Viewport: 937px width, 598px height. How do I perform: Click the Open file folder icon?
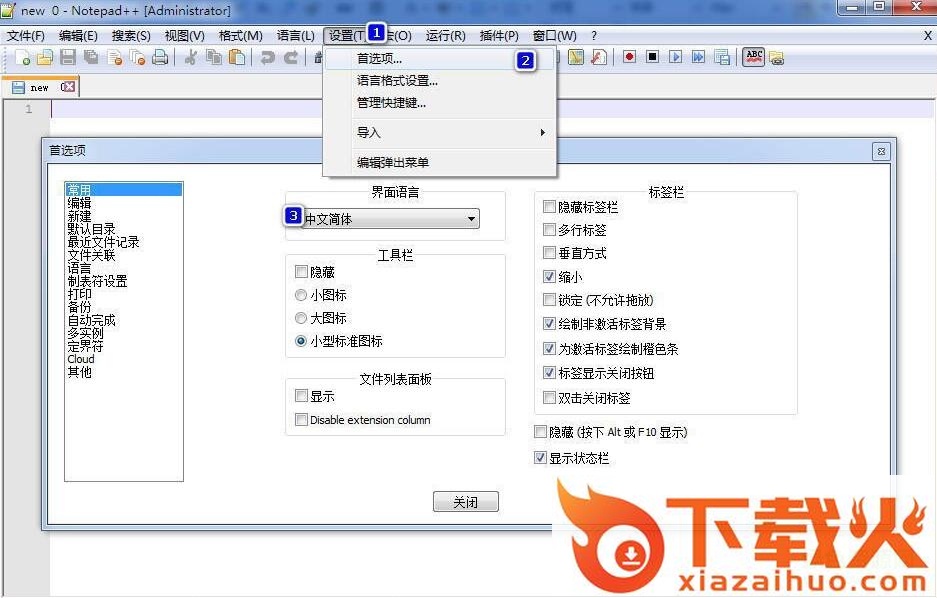tap(45, 57)
